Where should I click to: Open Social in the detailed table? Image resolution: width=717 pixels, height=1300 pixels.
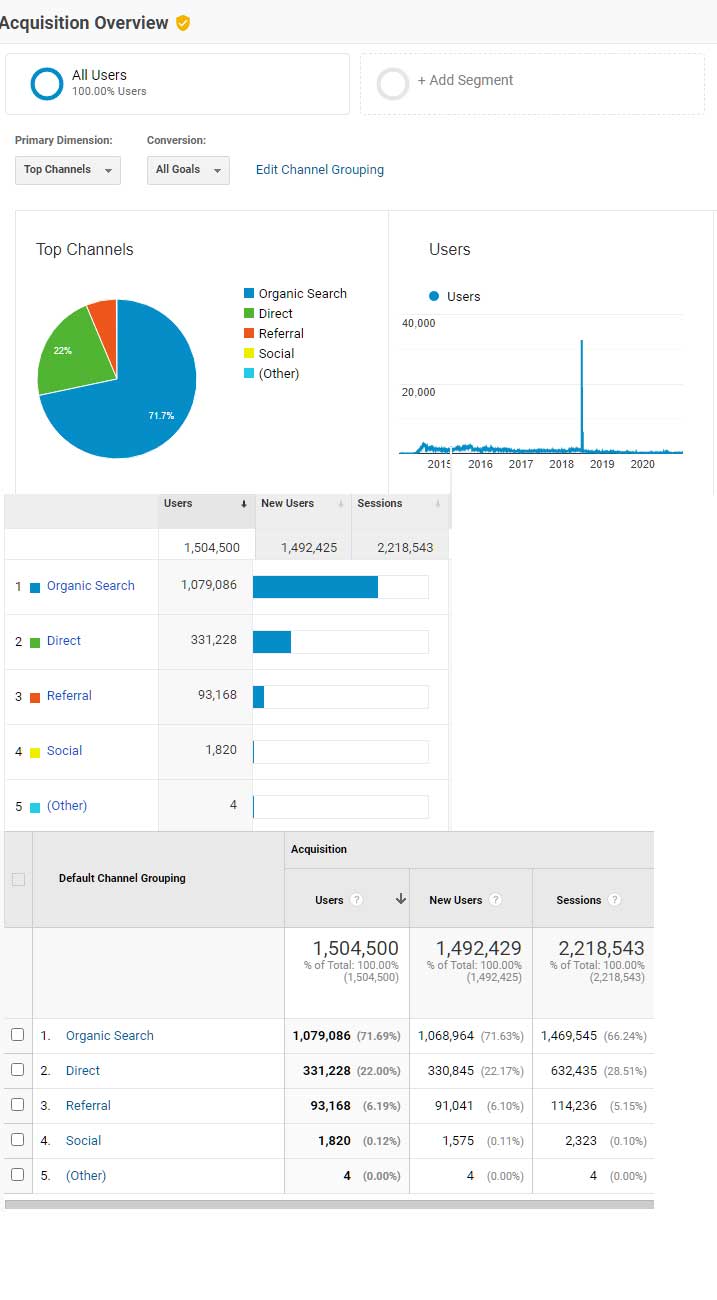click(x=83, y=1141)
